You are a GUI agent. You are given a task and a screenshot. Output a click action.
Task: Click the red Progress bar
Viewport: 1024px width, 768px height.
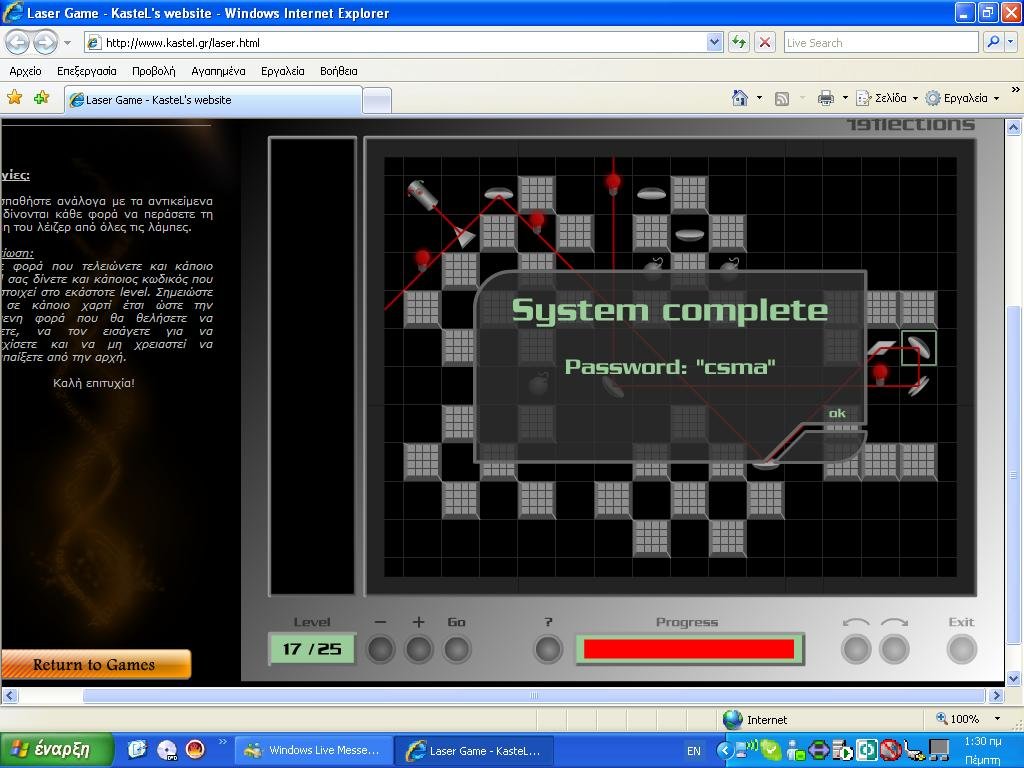coord(688,649)
